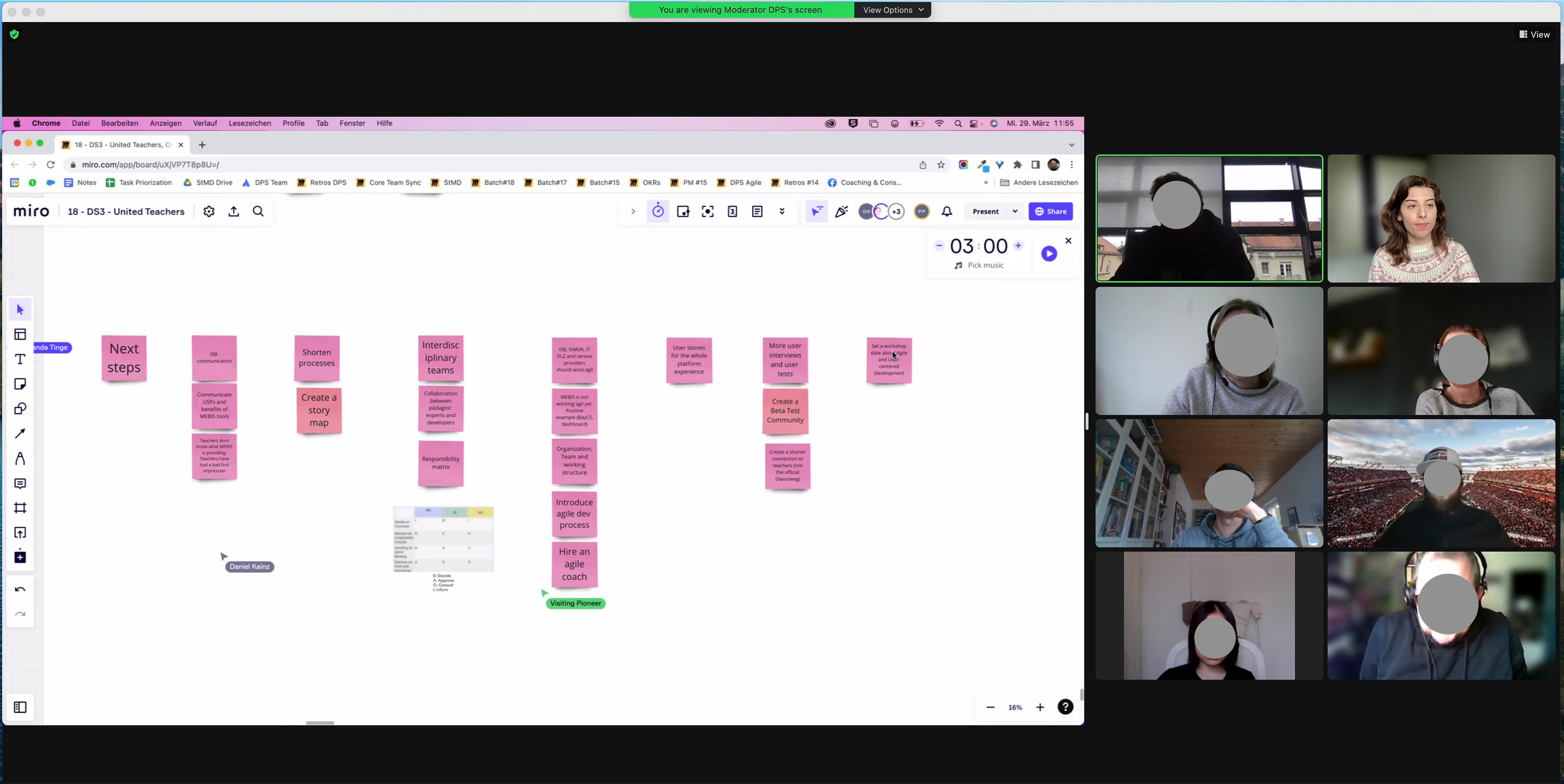The width and height of the screenshot is (1564, 784).
Task: Open DPS Agile bookmark
Action: coord(739,182)
